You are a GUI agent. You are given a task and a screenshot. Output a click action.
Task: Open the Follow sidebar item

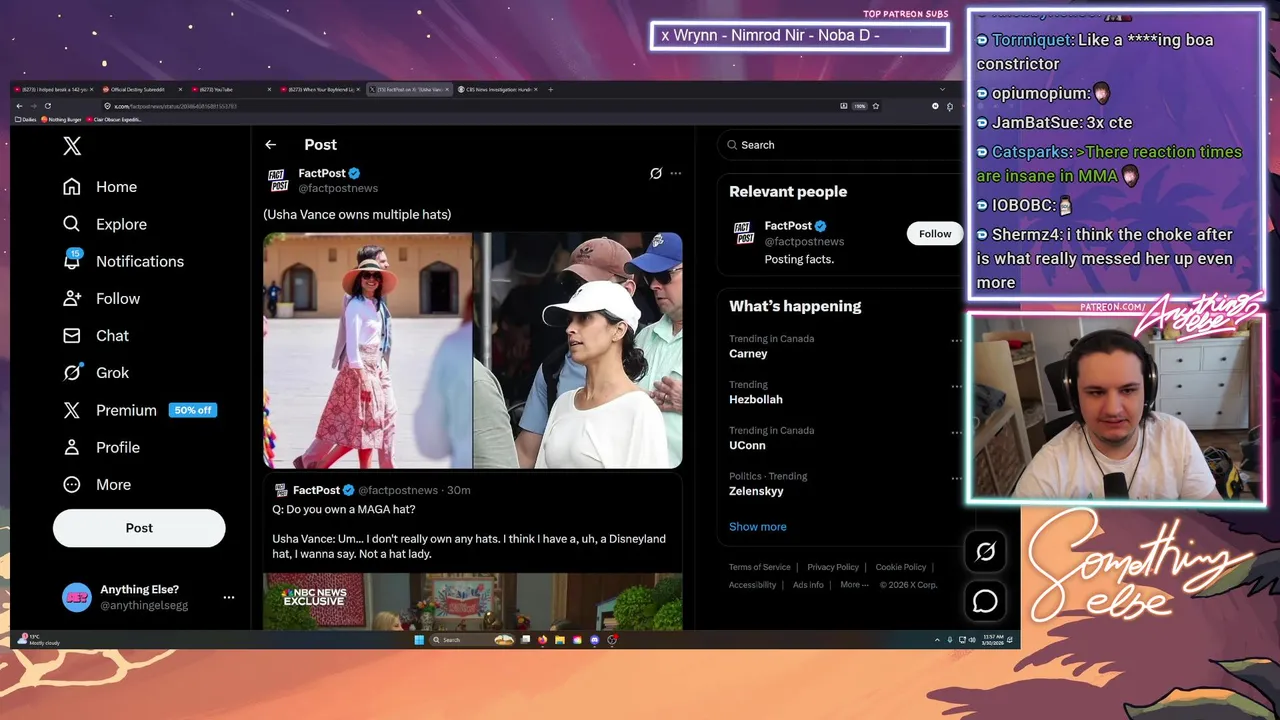101,298
